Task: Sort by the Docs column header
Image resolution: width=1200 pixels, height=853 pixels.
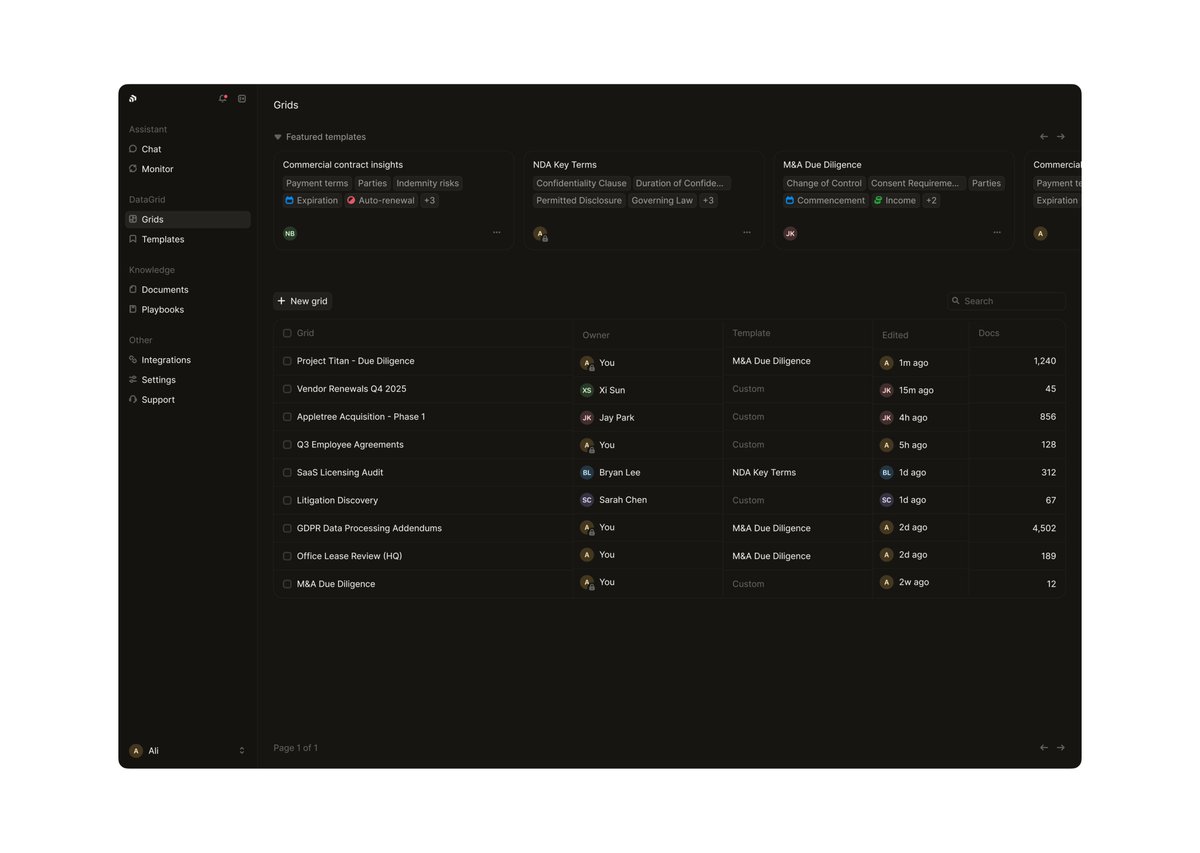Action: pyautogui.click(x=989, y=333)
